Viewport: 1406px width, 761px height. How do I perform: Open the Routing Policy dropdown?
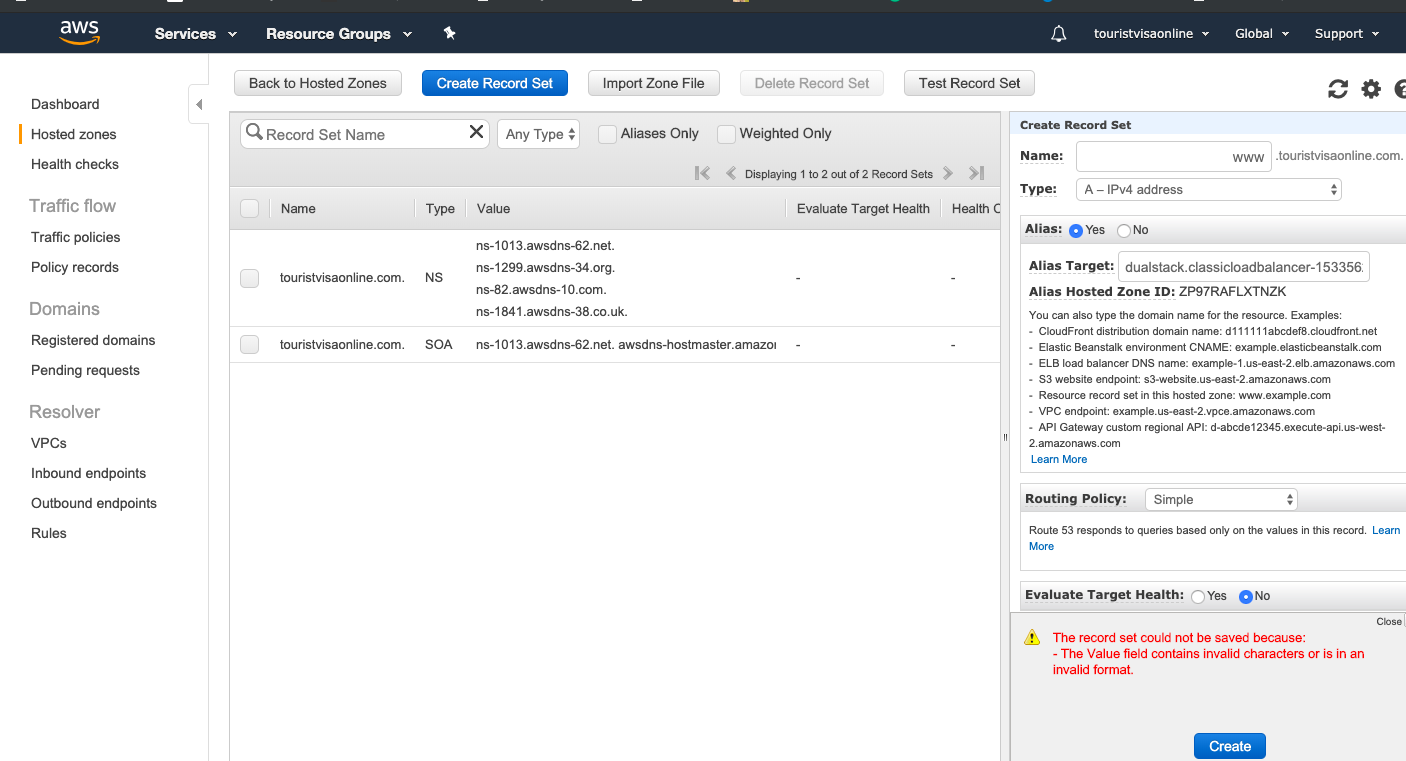(1221, 499)
